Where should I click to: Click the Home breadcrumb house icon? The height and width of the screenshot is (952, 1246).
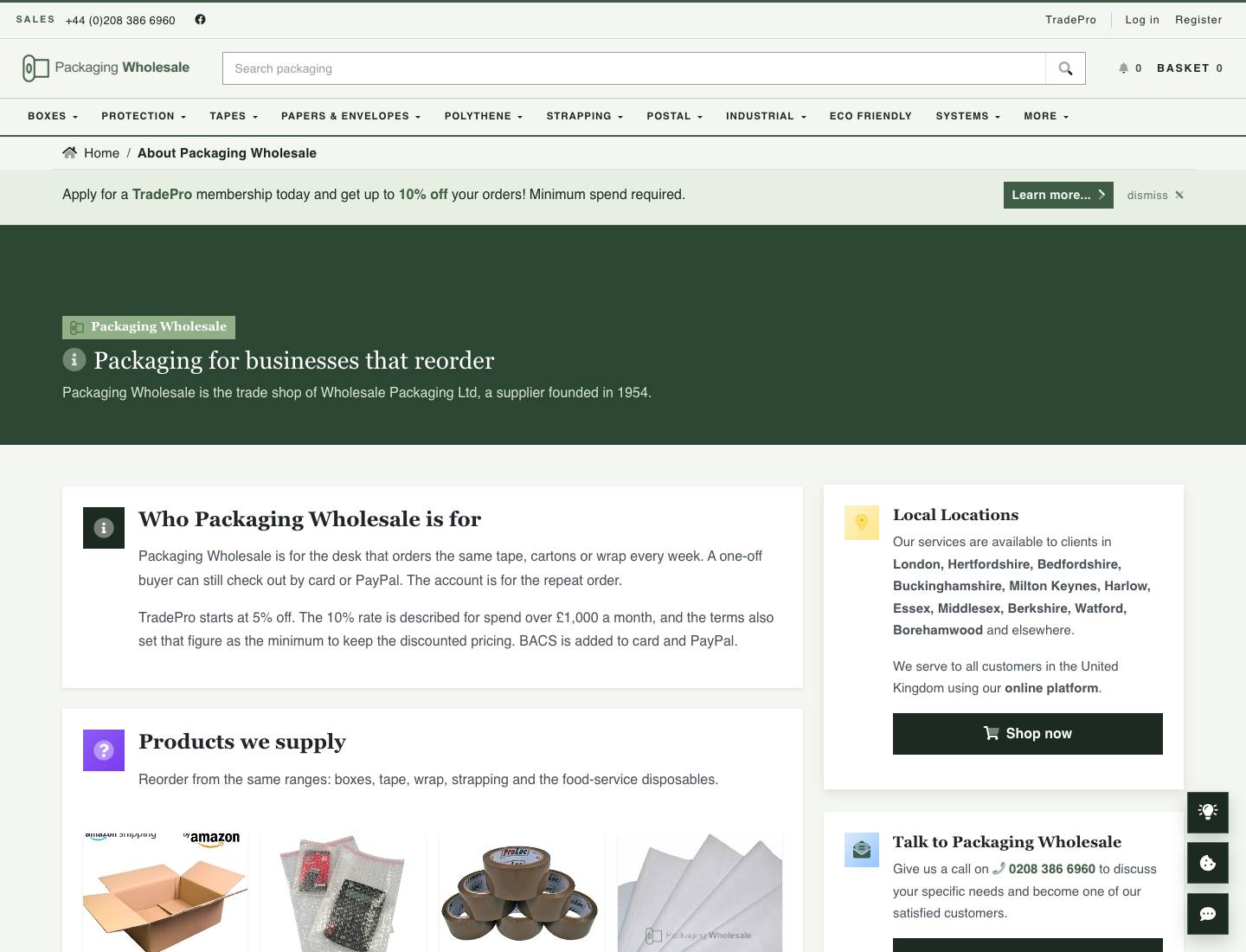click(69, 152)
